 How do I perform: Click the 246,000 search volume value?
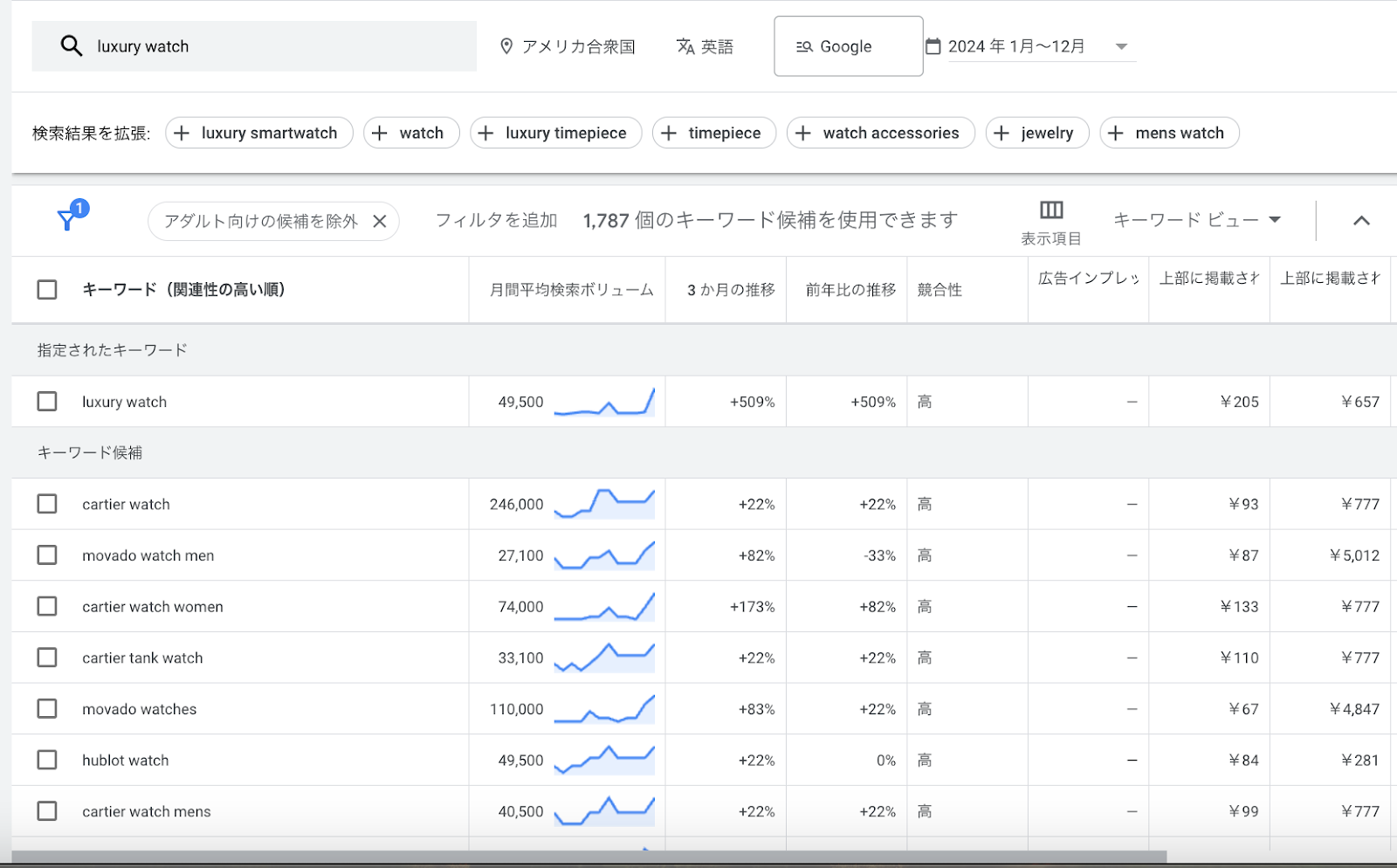(516, 504)
